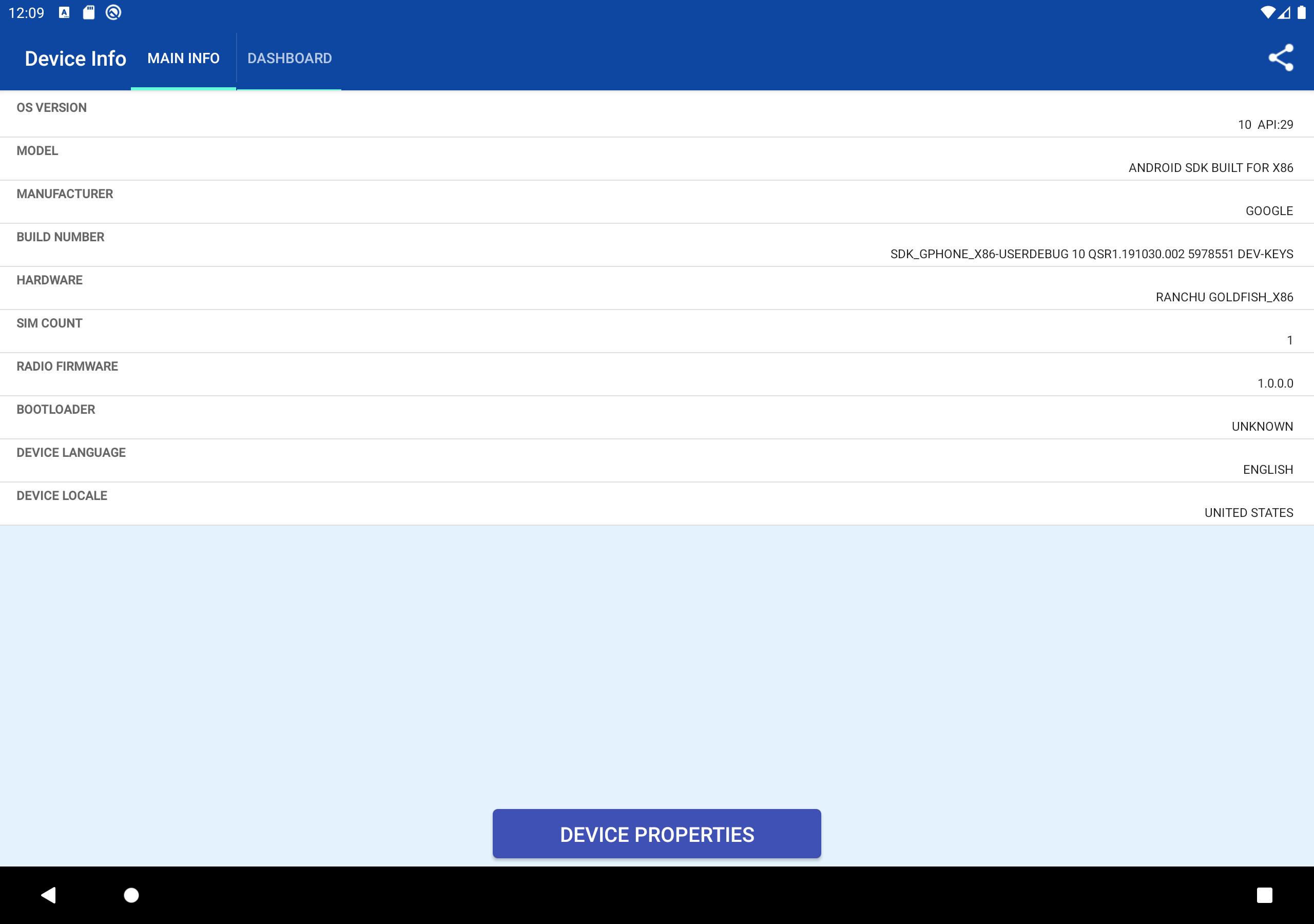Viewport: 1314px width, 924px height.
Task: Tap the status bar clock showing 12:09
Action: coord(26,13)
